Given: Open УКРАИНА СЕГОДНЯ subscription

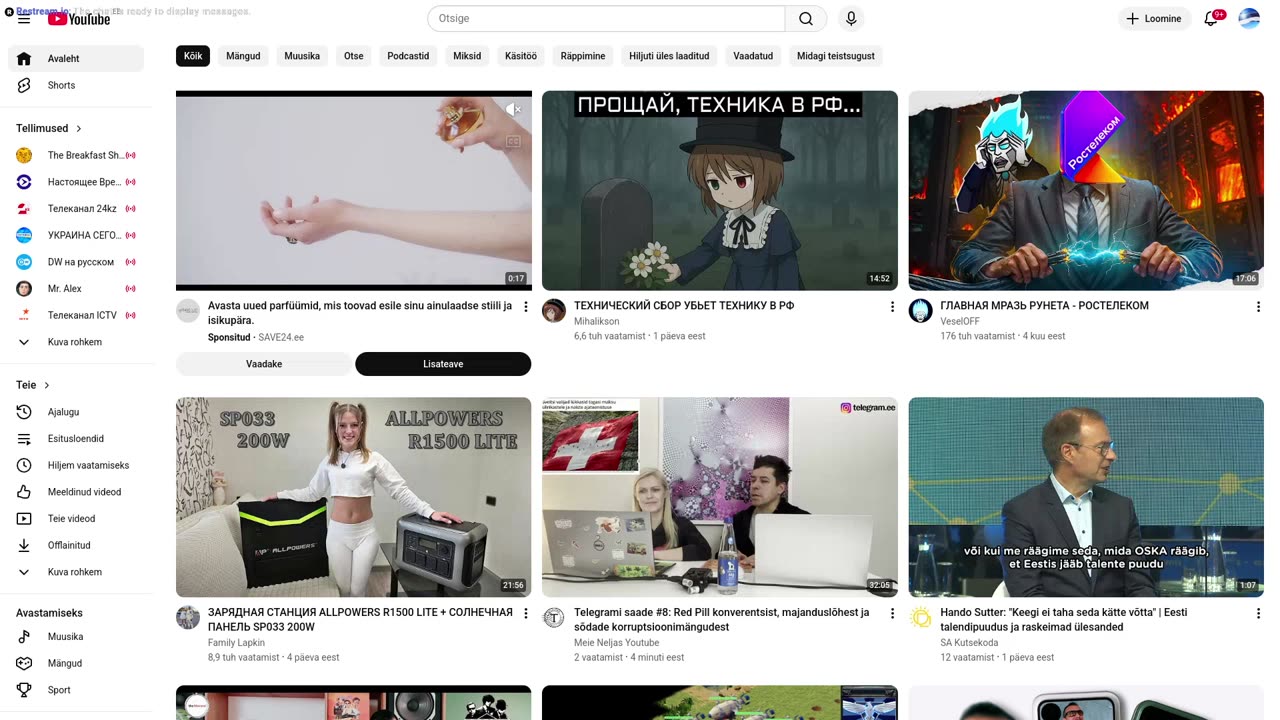Looking at the screenshot, I should pos(76,235).
